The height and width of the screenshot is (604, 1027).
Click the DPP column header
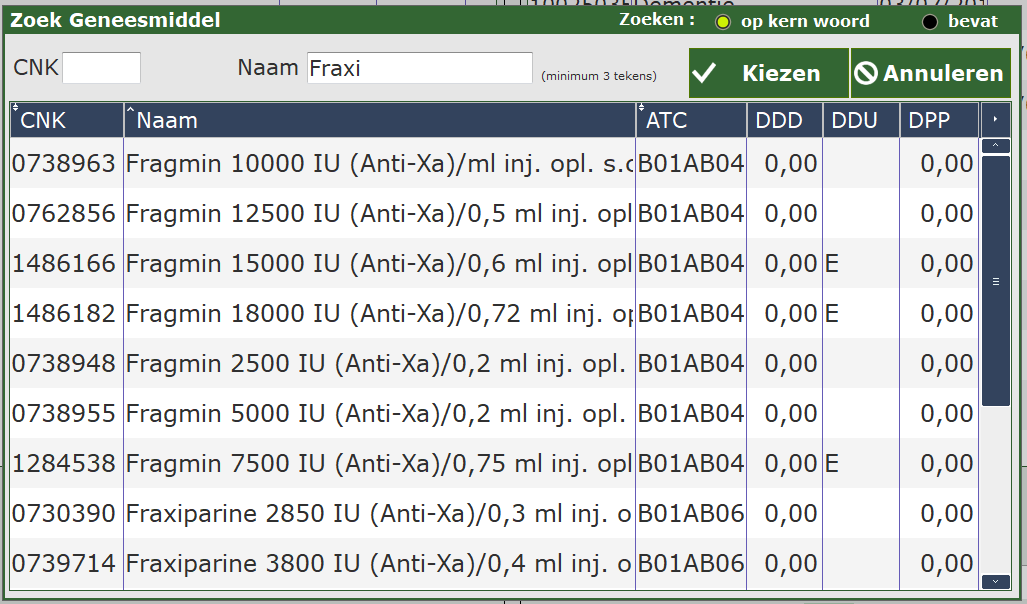tap(939, 121)
